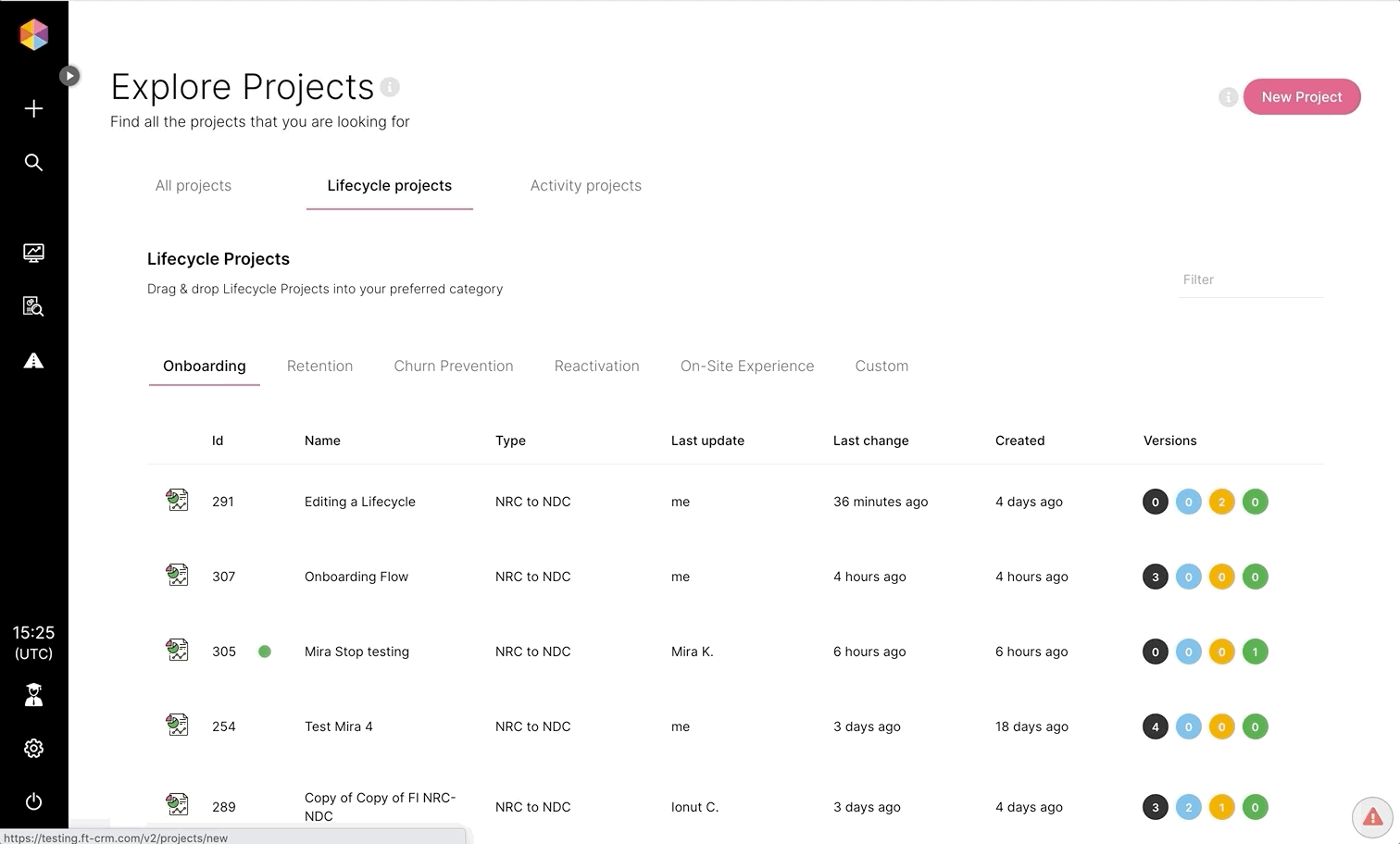Expand the sidebar with arrow toggle
Screen dimensions: 1400x844
(x=69, y=76)
